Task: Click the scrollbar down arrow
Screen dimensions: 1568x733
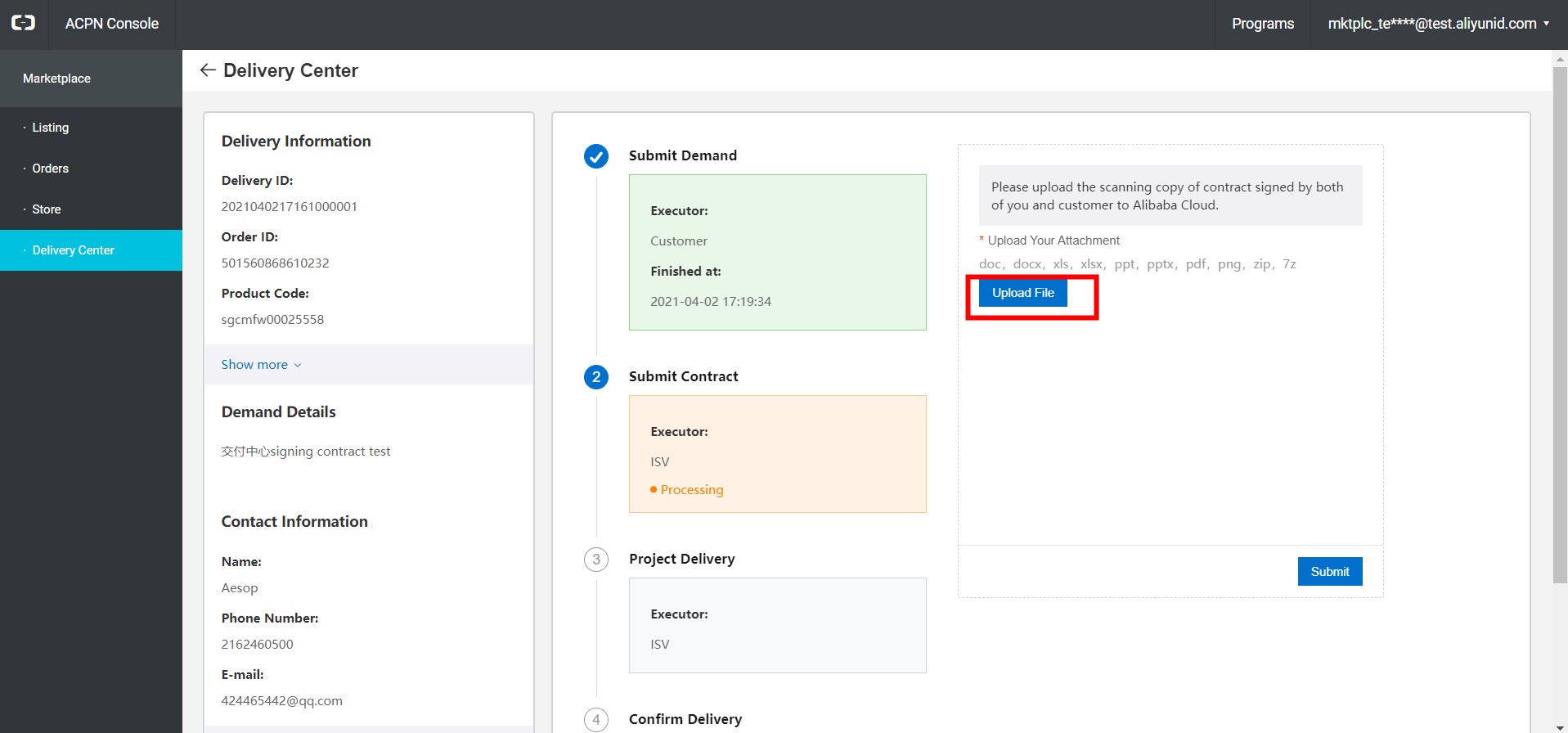Action: tap(1560, 727)
